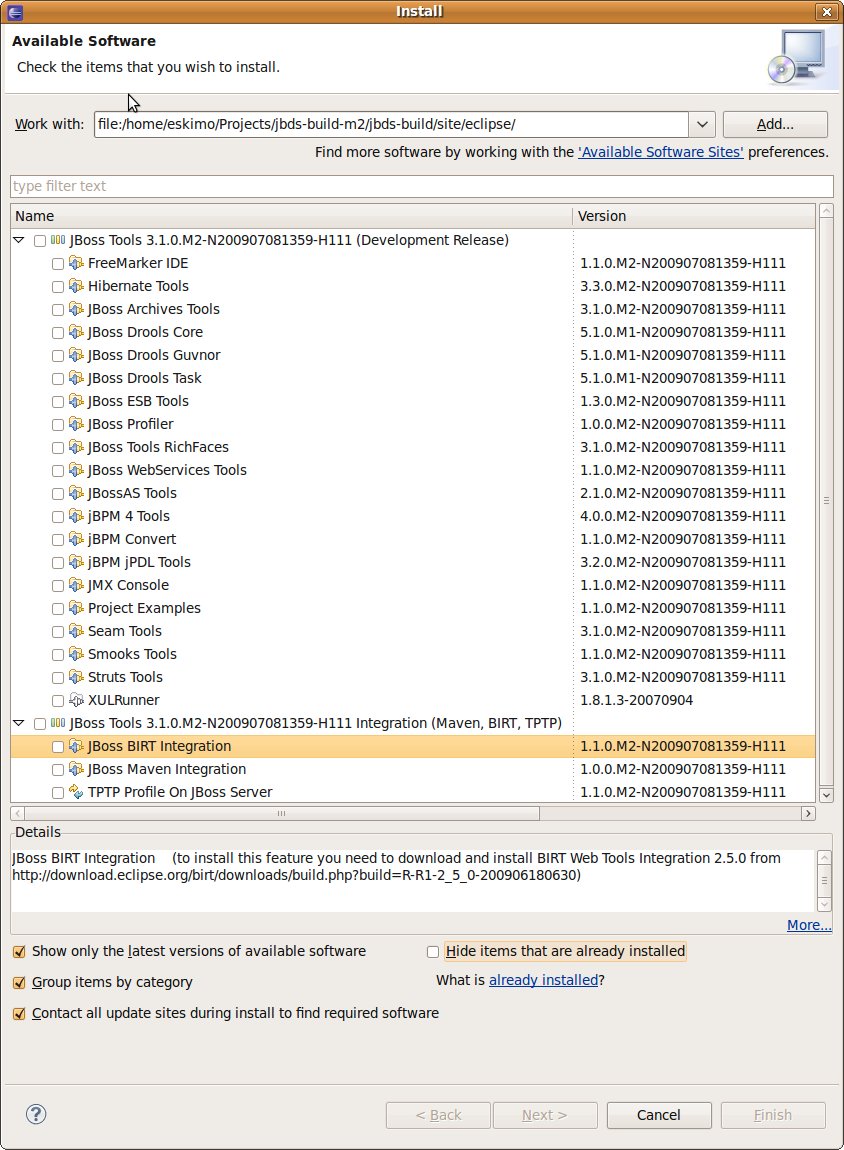Image resolution: width=844 pixels, height=1150 pixels.
Task: Click the software list vertical scrollbar thumb
Action: pyautogui.click(x=826, y=501)
